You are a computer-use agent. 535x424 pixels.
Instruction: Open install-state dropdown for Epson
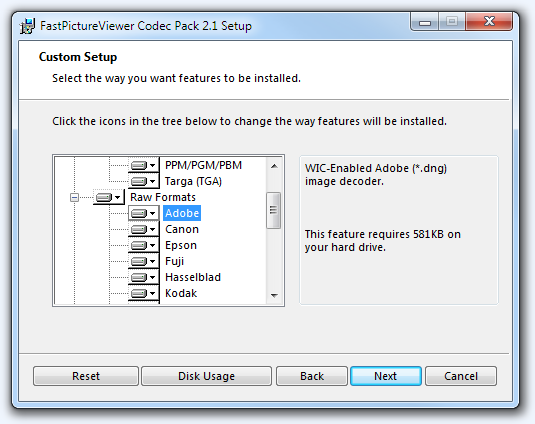(x=144, y=245)
